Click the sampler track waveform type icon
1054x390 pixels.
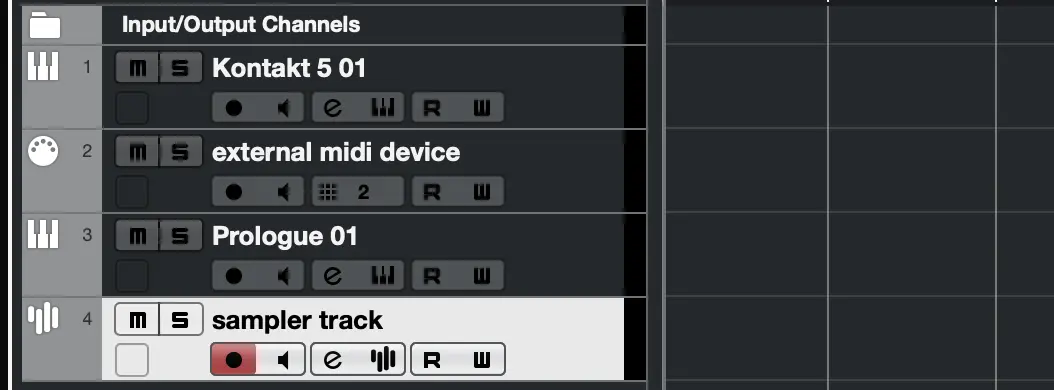[x=43, y=319]
